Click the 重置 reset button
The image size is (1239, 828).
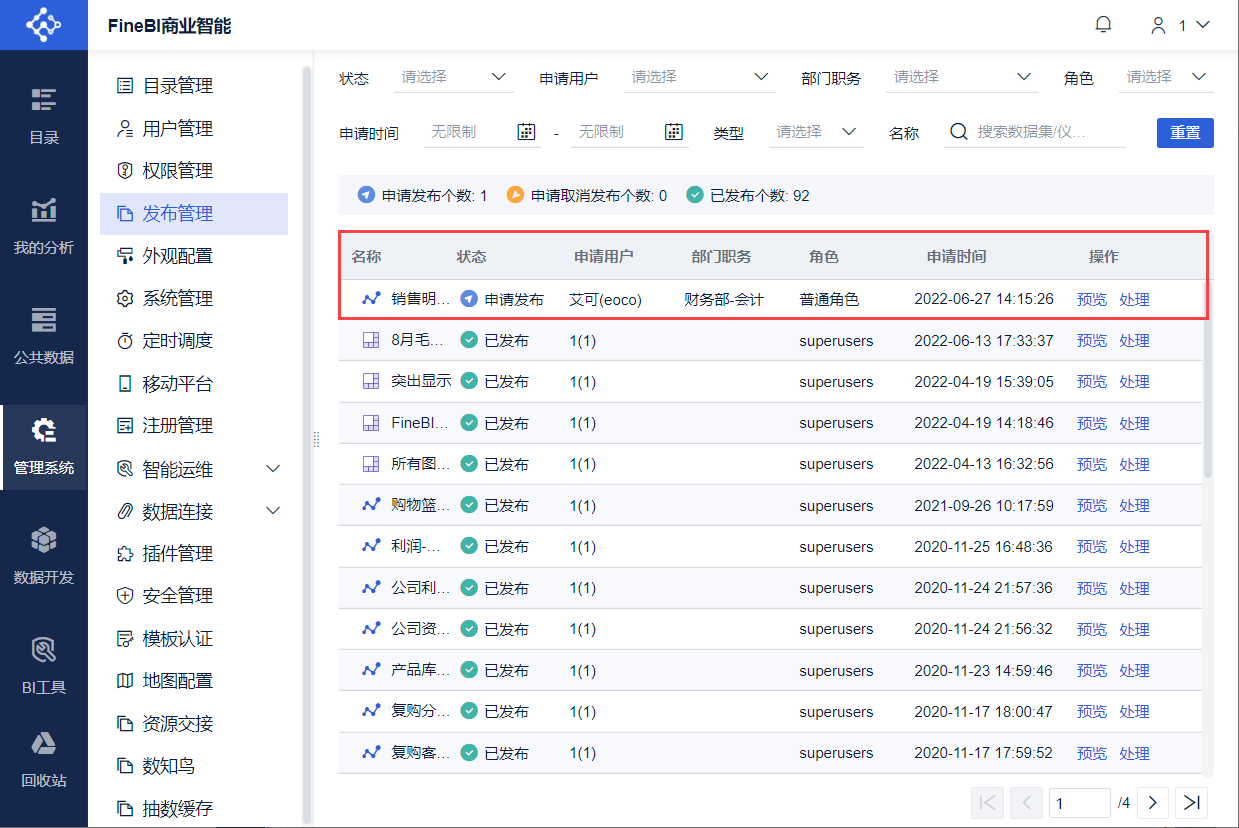tap(1185, 133)
